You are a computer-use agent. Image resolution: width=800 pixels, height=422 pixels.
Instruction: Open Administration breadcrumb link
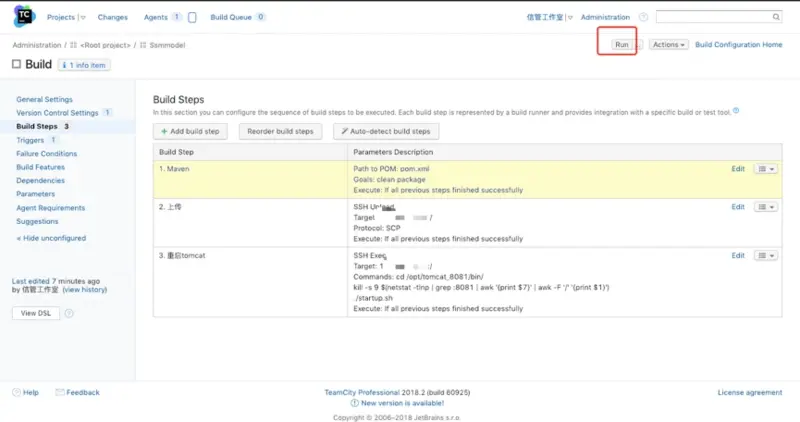(37, 45)
